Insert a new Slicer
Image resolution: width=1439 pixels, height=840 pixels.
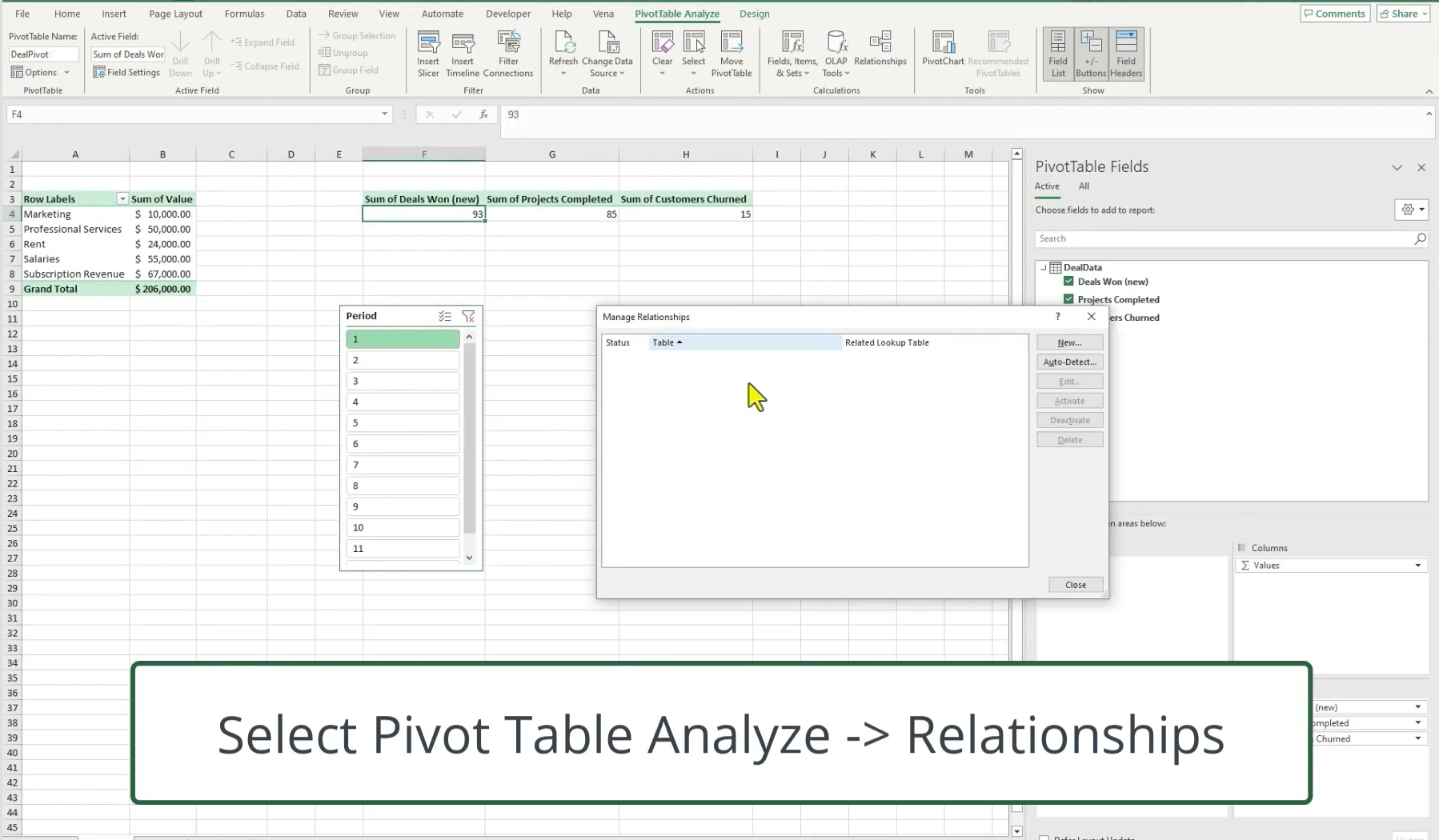click(x=428, y=54)
